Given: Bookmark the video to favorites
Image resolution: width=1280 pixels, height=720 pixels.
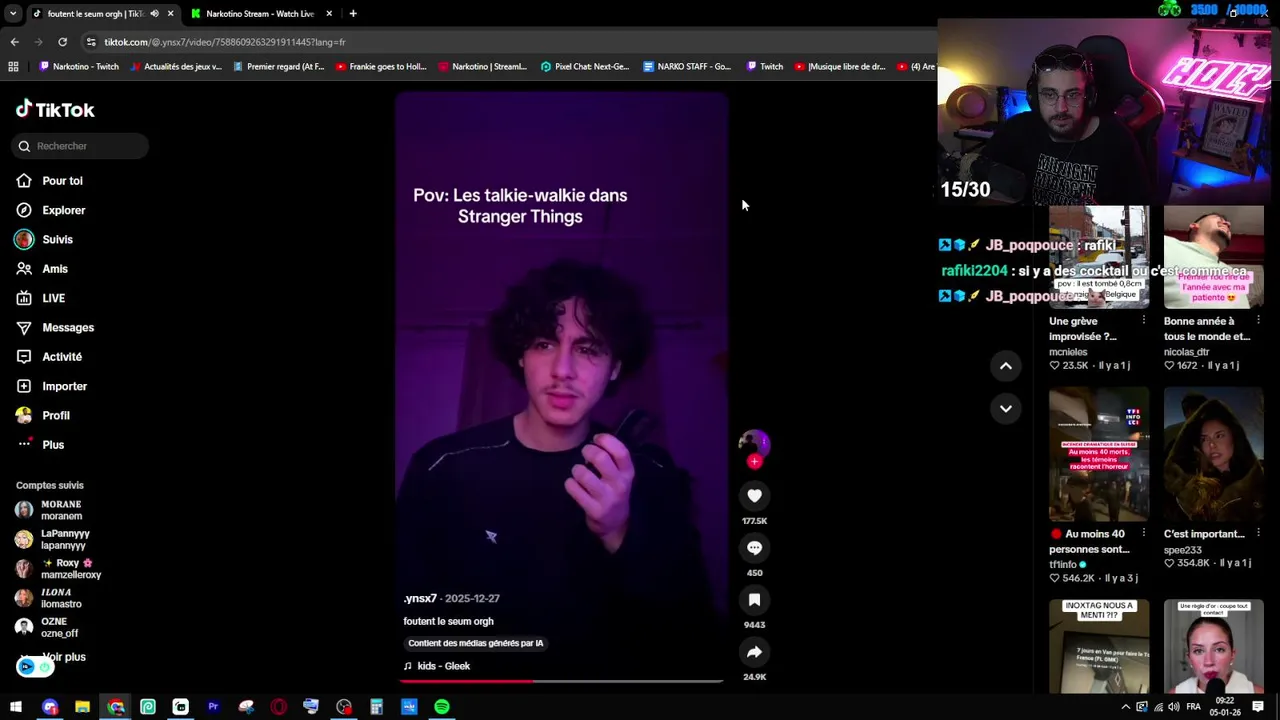Looking at the screenshot, I should (754, 599).
